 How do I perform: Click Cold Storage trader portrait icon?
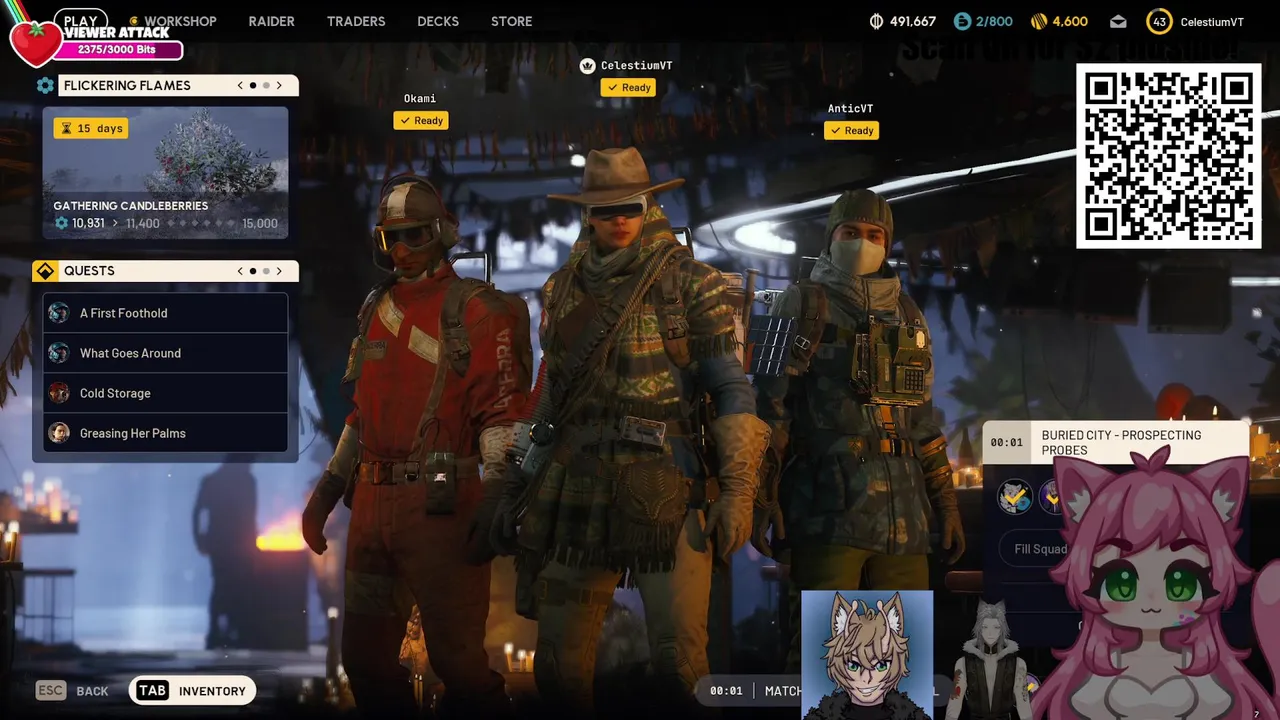point(59,393)
